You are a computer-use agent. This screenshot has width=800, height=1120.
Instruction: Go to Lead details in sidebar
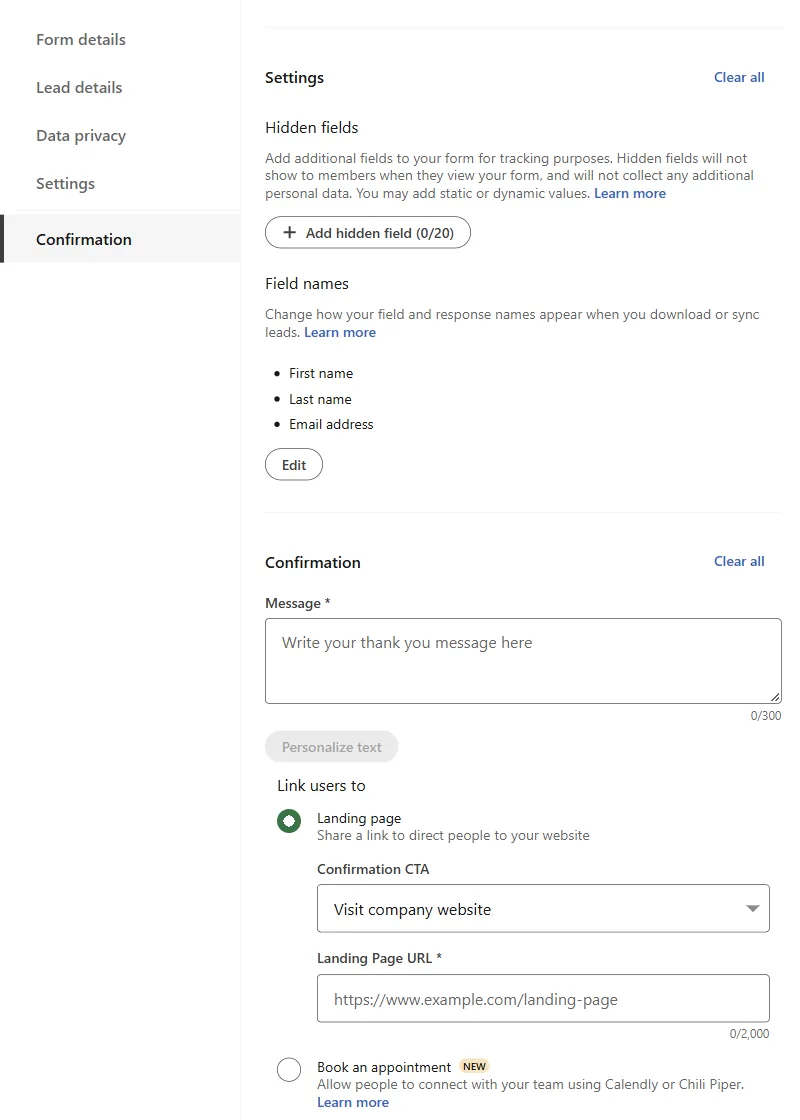(79, 87)
